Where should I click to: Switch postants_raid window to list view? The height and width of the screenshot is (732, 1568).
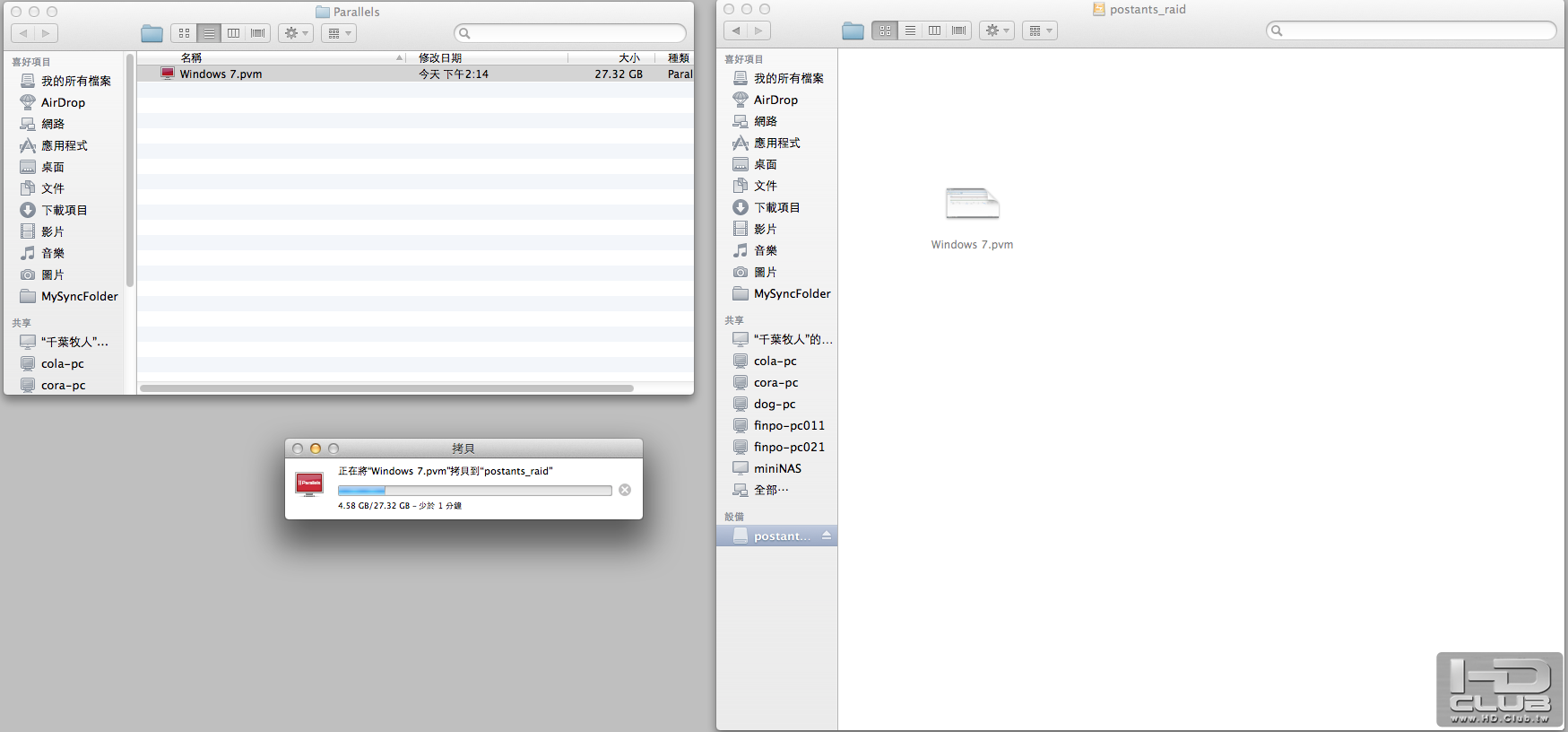point(910,30)
